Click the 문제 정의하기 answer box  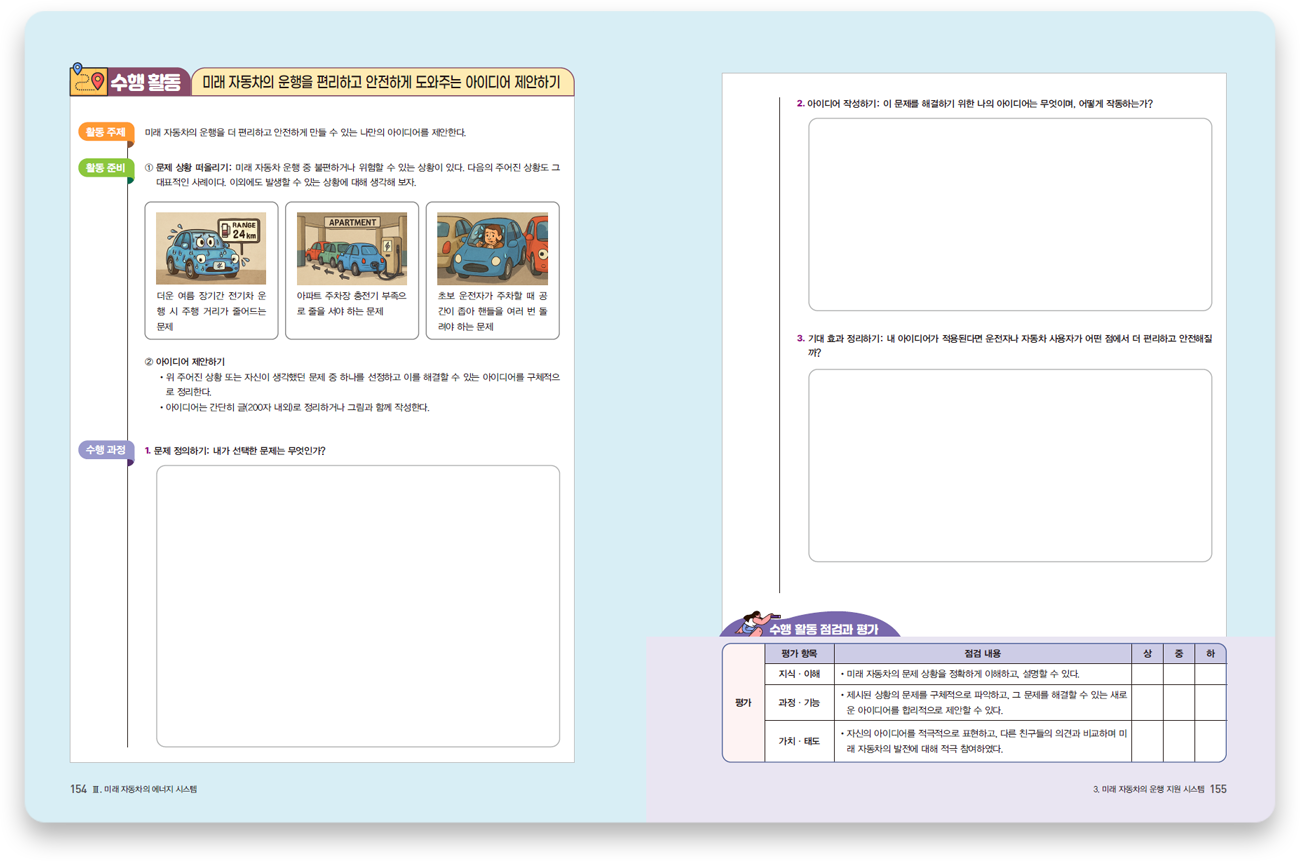click(x=357, y=605)
